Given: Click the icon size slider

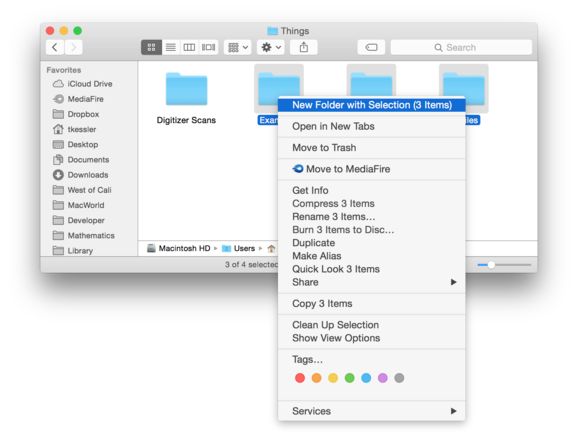Looking at the screenshot, I should coord(504,265).
